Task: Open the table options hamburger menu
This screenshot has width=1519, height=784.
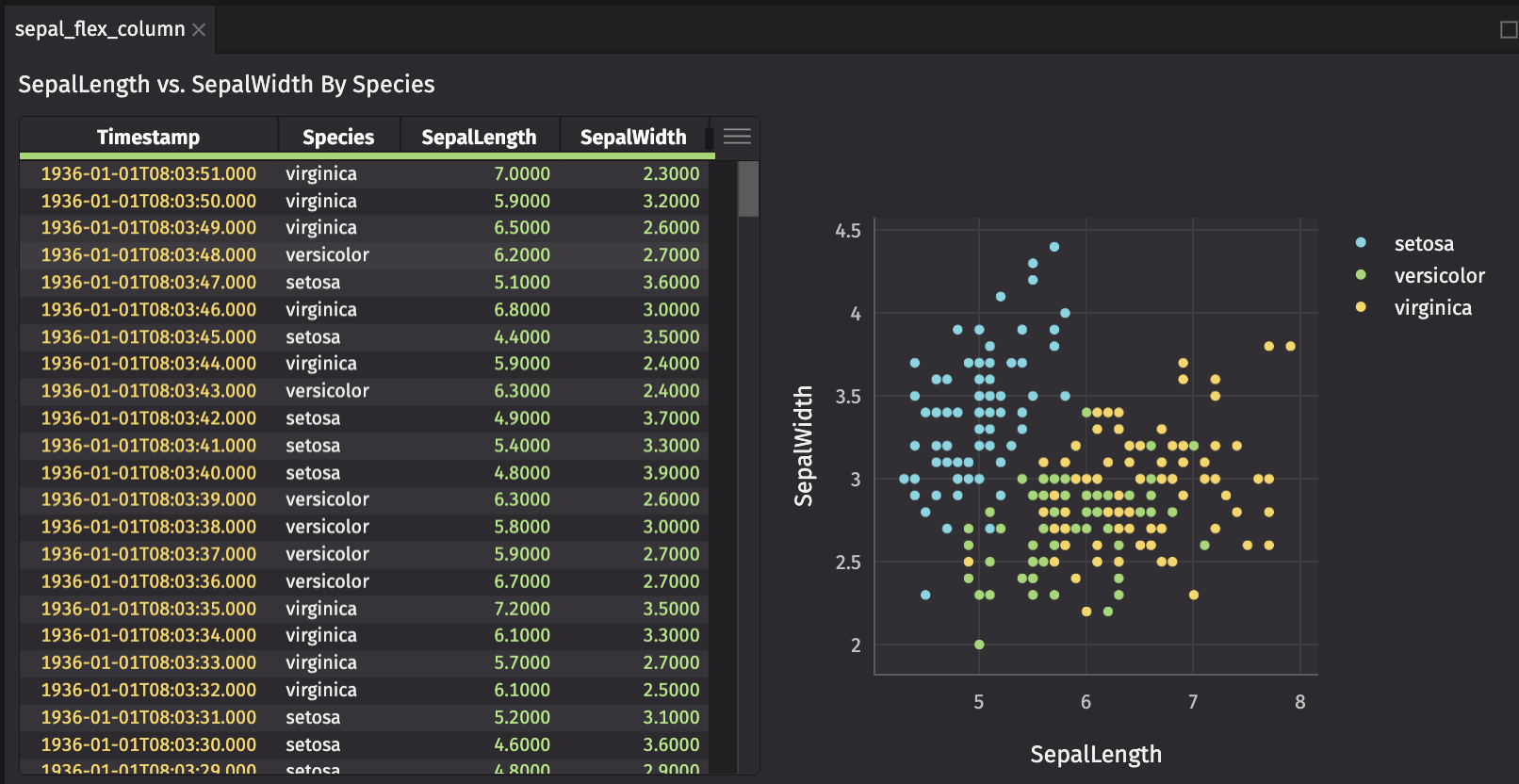Action: [736, 137]
